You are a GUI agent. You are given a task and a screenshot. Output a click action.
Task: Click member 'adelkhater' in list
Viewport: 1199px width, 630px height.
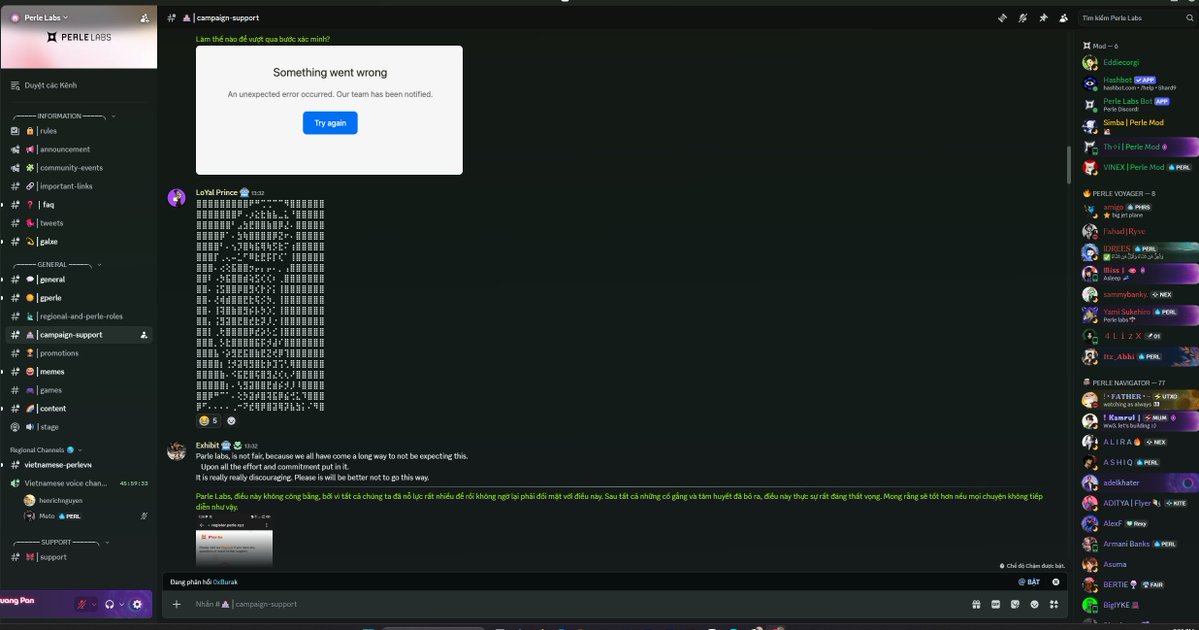[x=1139, y=483]
